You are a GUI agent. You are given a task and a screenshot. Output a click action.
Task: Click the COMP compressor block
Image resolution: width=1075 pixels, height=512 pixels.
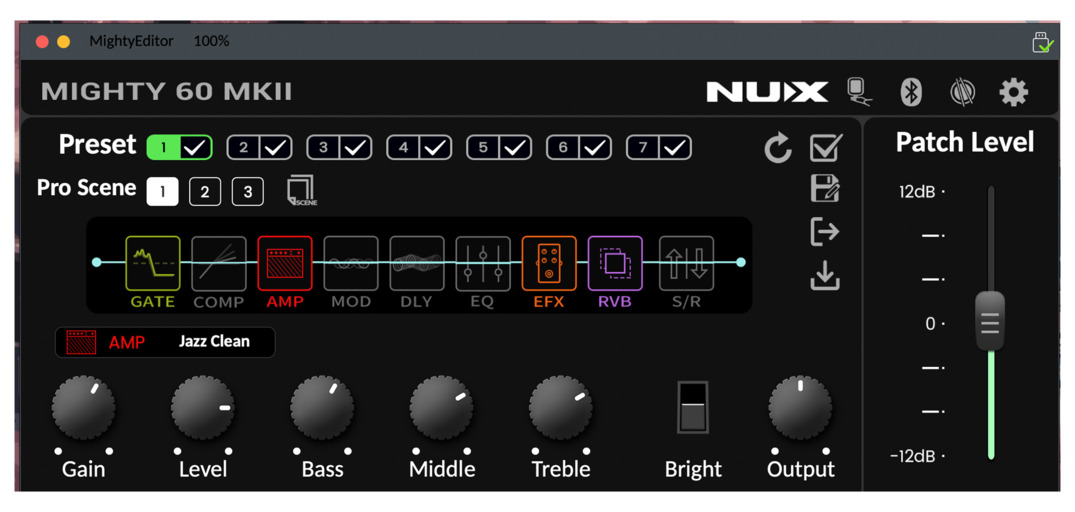218,264
